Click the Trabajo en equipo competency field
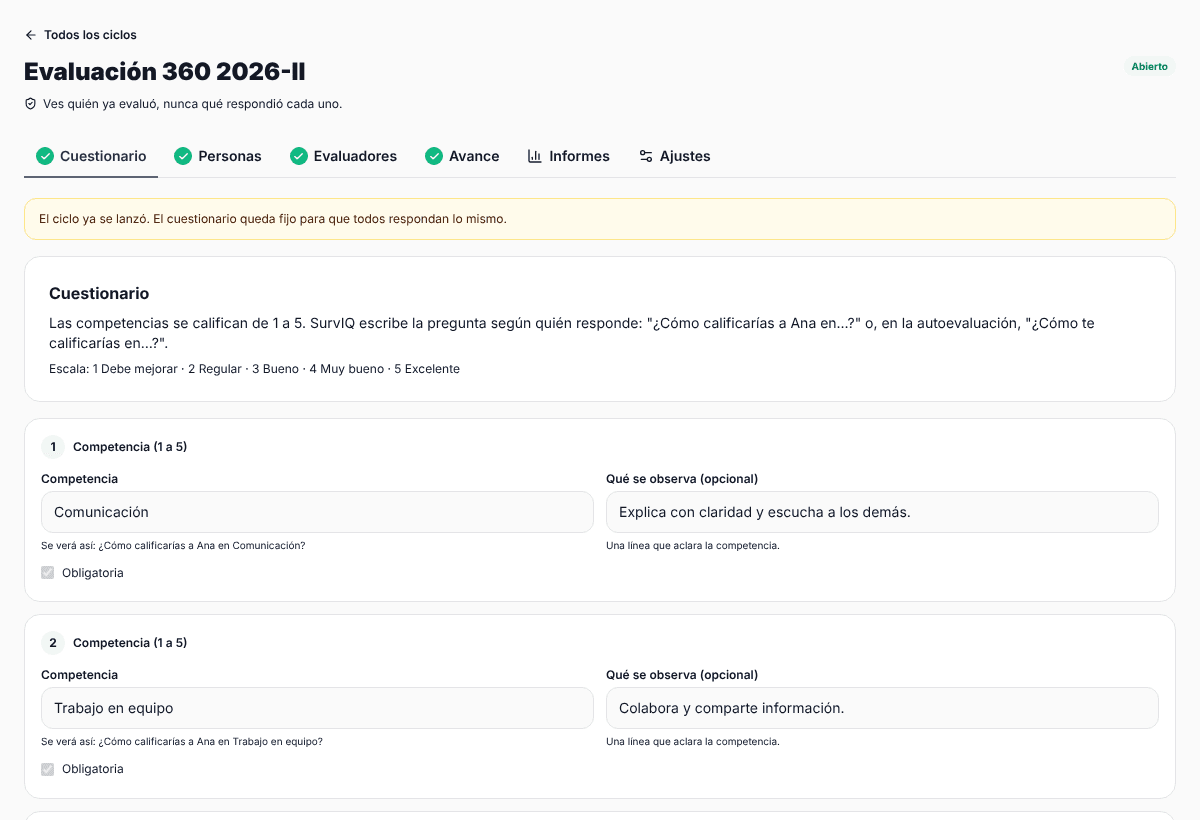This screenshot has height=820, width=1200. (317, 708)
